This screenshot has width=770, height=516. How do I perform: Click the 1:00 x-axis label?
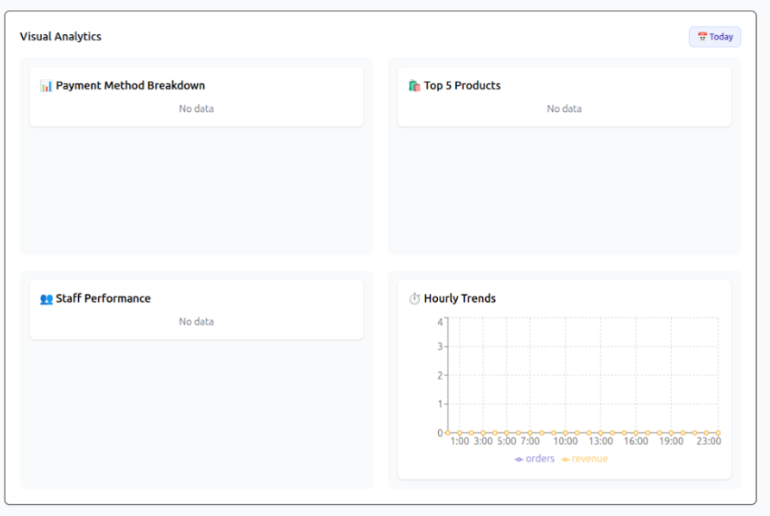click(x=460, y=441)
